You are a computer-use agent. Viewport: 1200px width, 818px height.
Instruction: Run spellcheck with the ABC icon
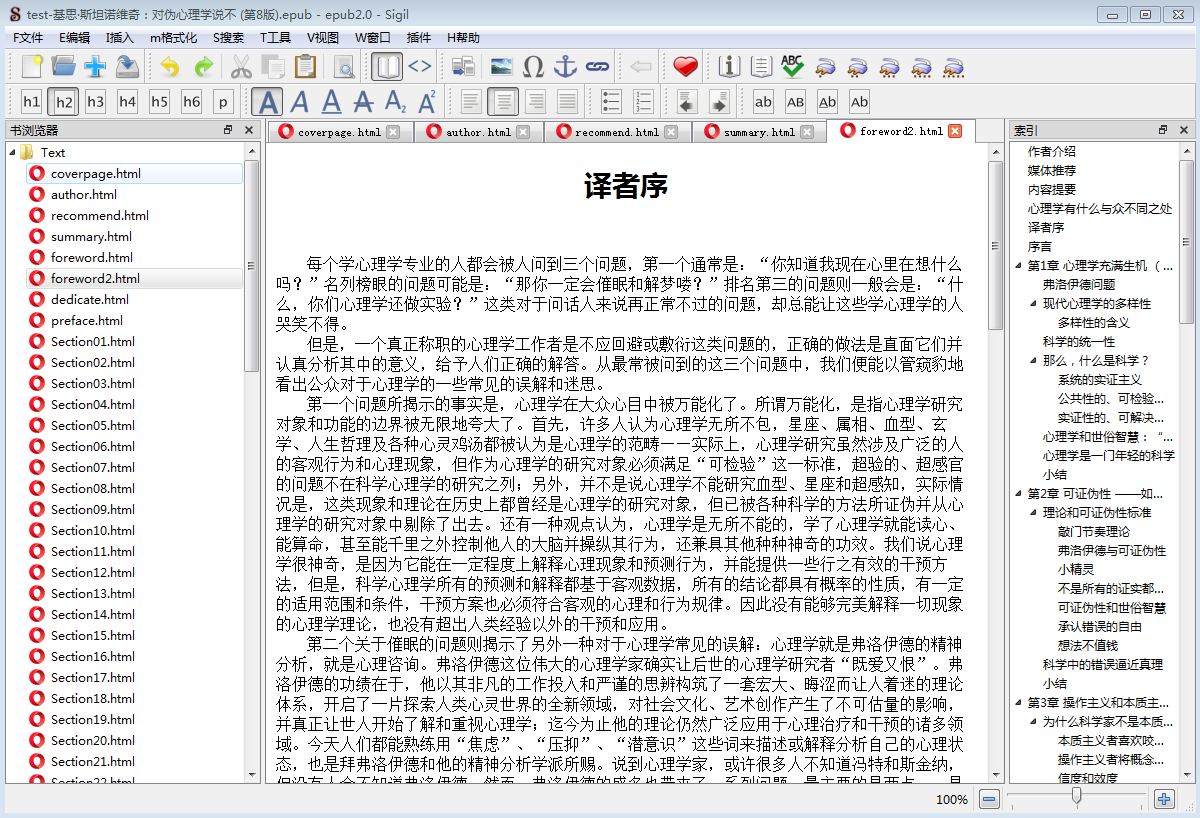(793, 66)
